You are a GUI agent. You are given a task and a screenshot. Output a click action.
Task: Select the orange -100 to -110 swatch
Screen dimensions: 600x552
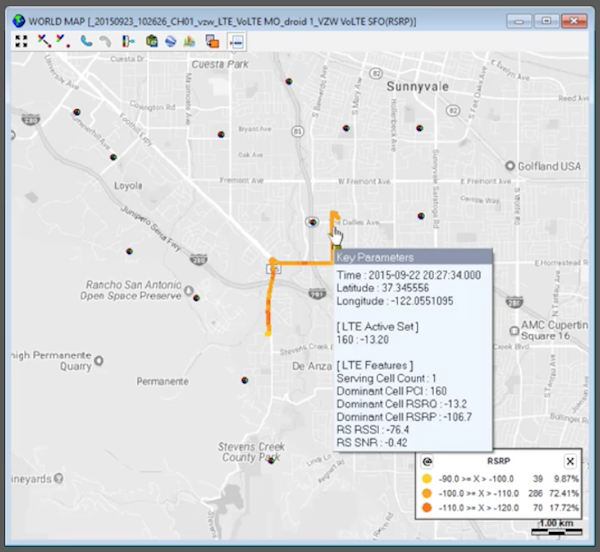pos(427,493)
